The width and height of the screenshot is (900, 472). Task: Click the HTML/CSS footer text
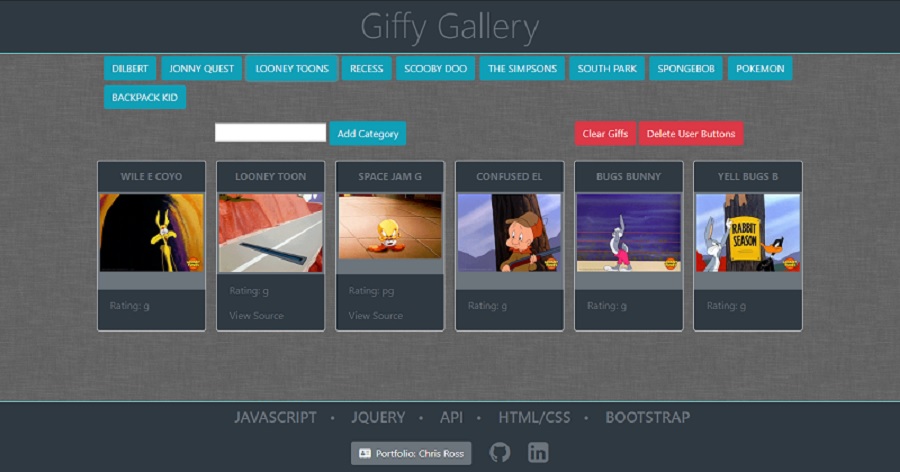click(534, 417)
